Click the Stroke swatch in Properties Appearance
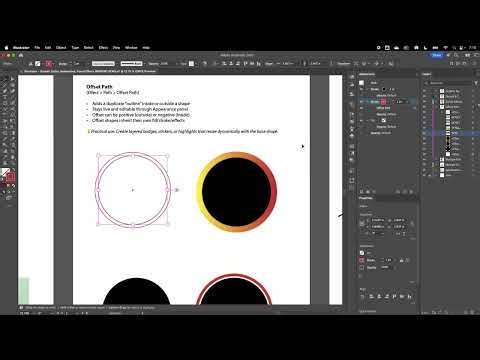The image size is (480, 360). (x=362, y=260)
